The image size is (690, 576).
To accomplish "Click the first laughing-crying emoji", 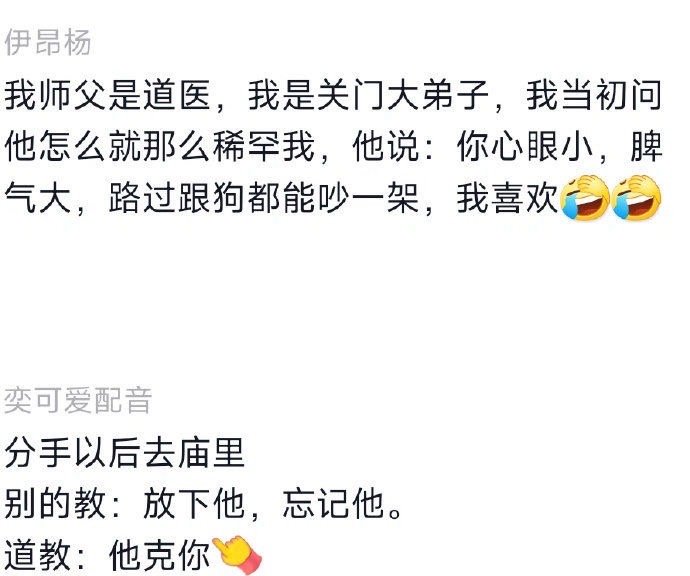I will pyautogui.click(x=585, y=198).
